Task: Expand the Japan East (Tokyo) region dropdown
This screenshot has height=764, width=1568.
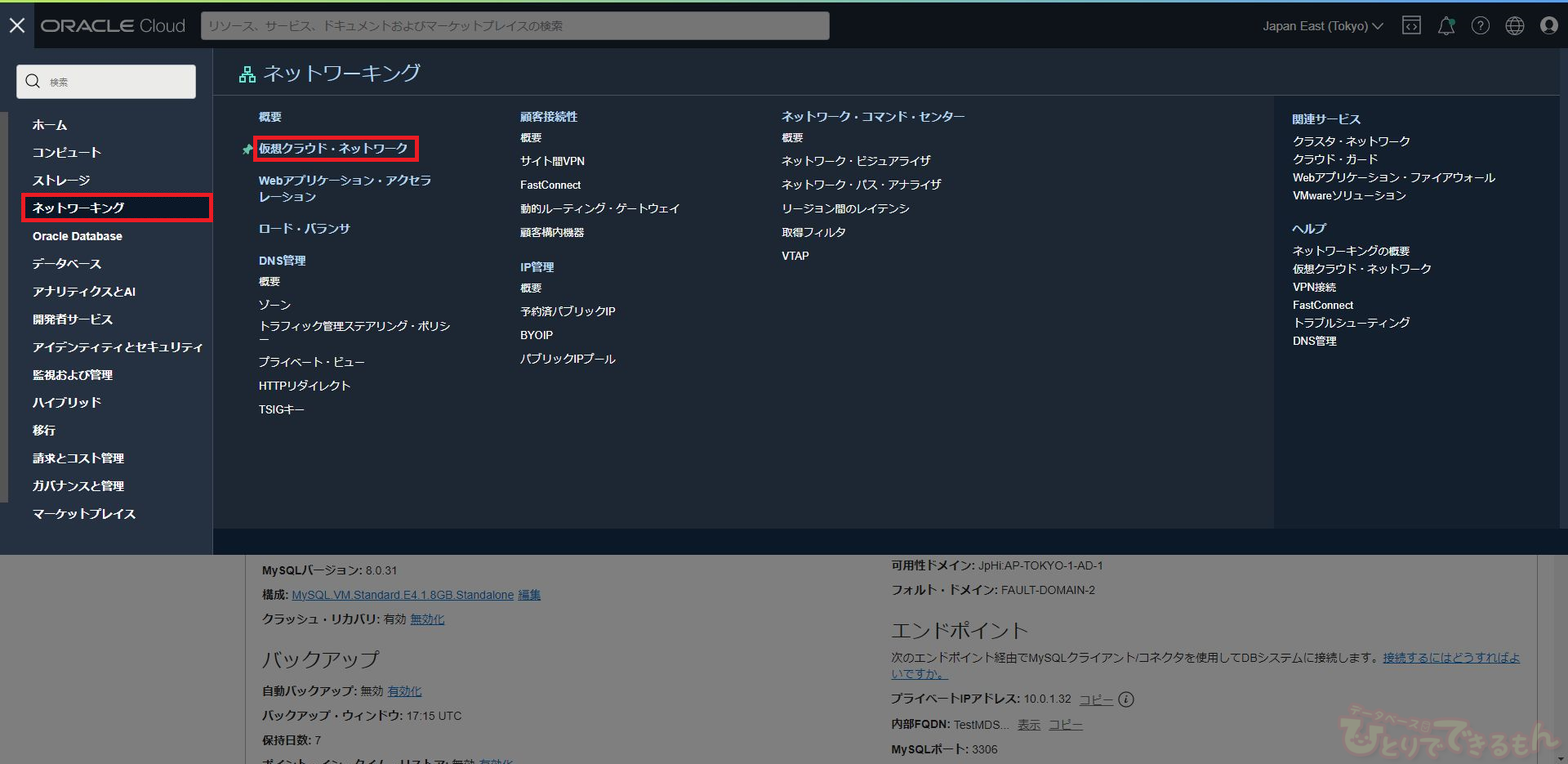Action: [x=1322, y=26]
